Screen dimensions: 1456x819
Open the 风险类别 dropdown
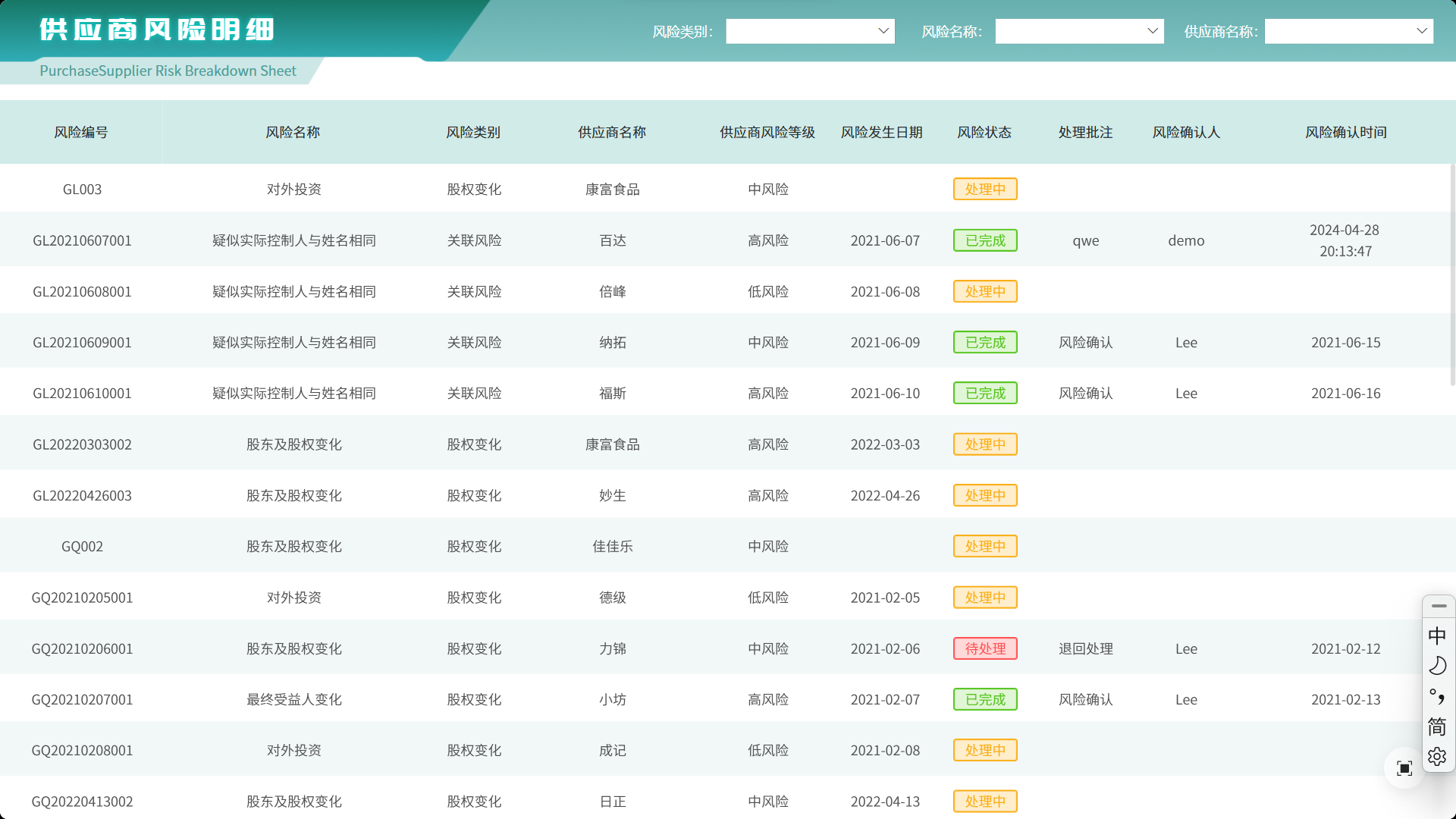(810, 31)
